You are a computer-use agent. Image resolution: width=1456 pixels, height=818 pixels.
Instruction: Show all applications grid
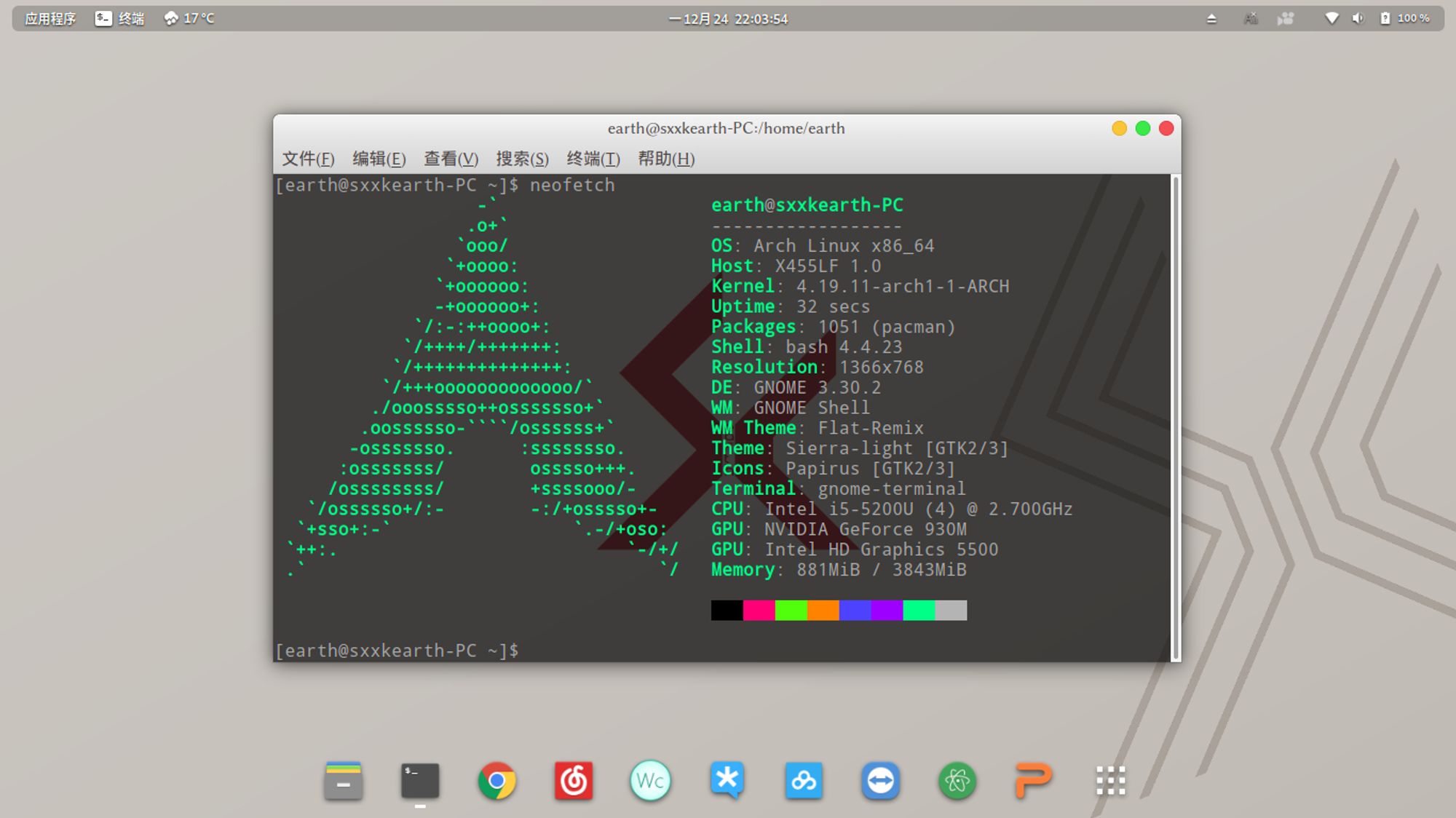(x=1111, y=781)
